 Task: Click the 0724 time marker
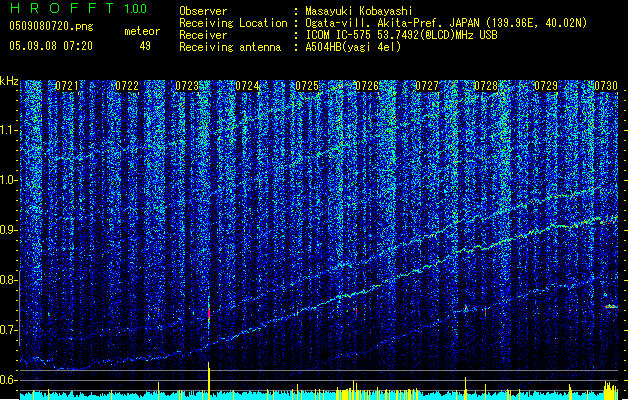click(x=247, y=86)
